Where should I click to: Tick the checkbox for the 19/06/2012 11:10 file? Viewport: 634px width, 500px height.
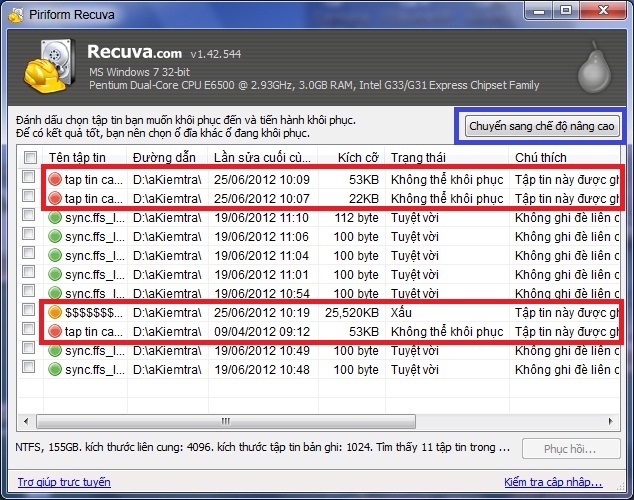click(28, 215)
